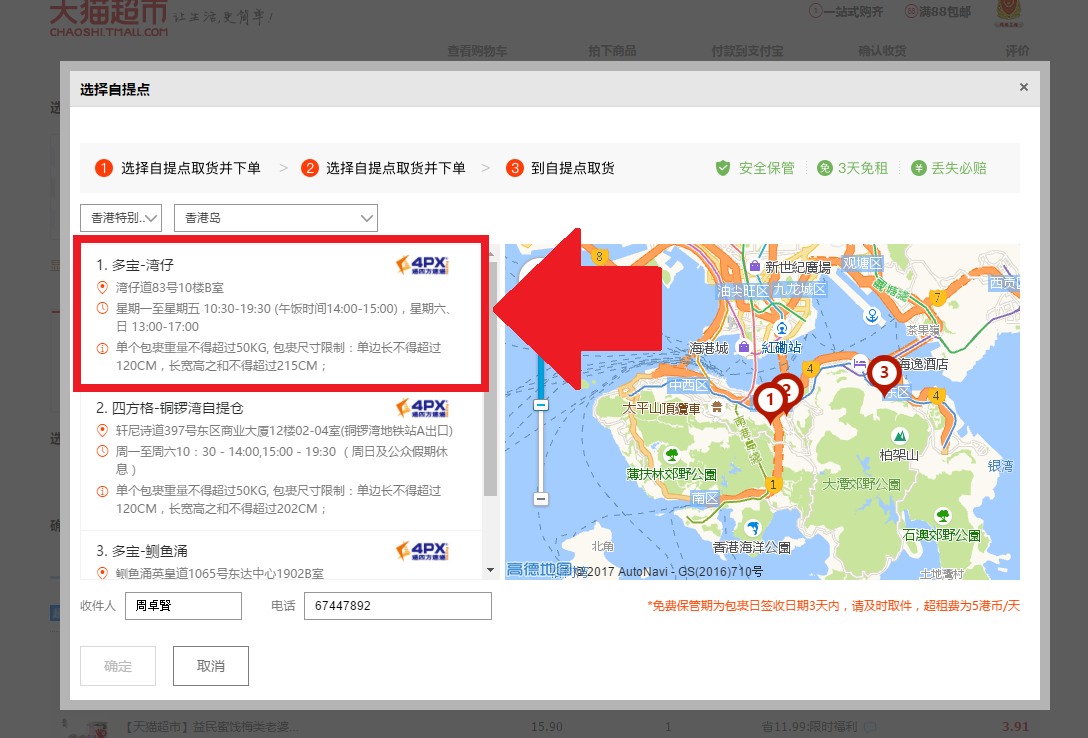Click location pin icon beside 轩尼诗道397号 address
Viewport: 1088px width, 738px height.
[x=102, y=430]
